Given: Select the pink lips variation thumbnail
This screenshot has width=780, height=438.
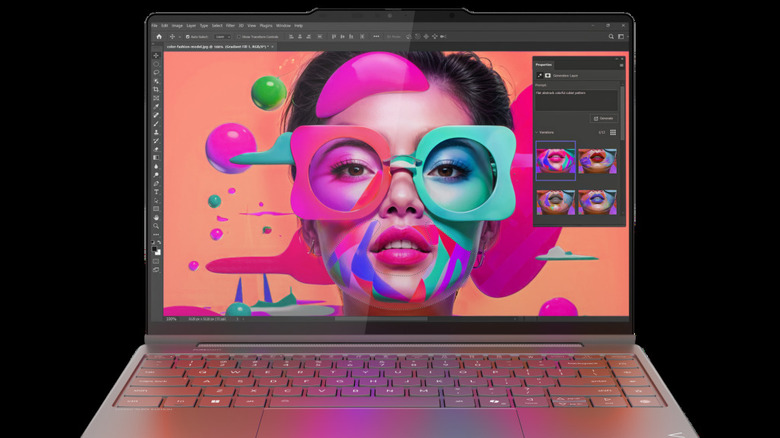Looking at the screenshot, I should (556, 160).
